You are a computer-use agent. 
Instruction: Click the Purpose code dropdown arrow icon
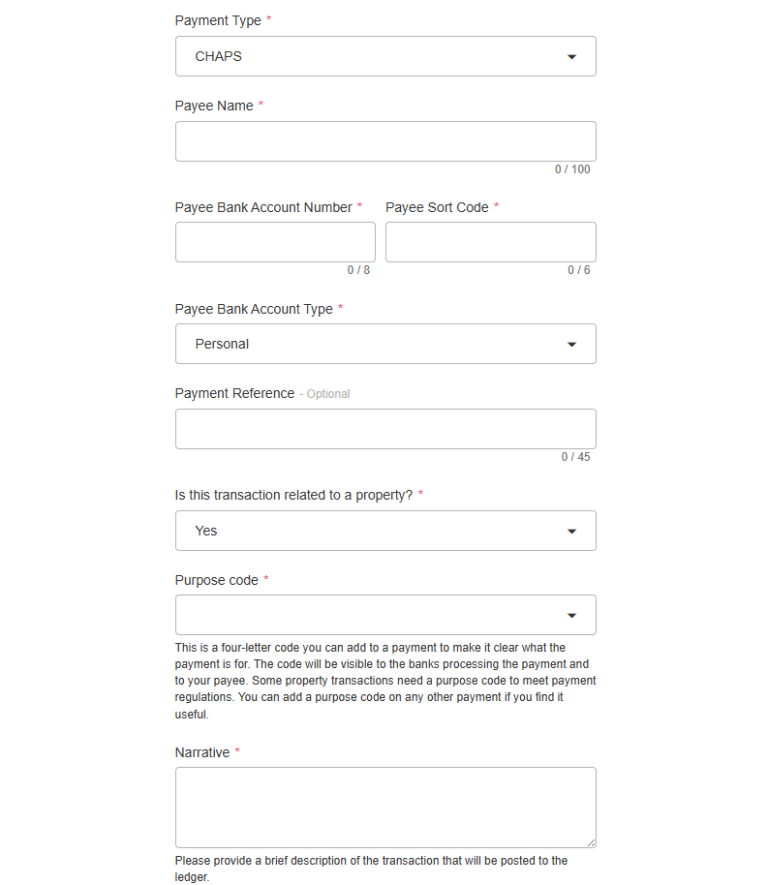click(572, 616)
